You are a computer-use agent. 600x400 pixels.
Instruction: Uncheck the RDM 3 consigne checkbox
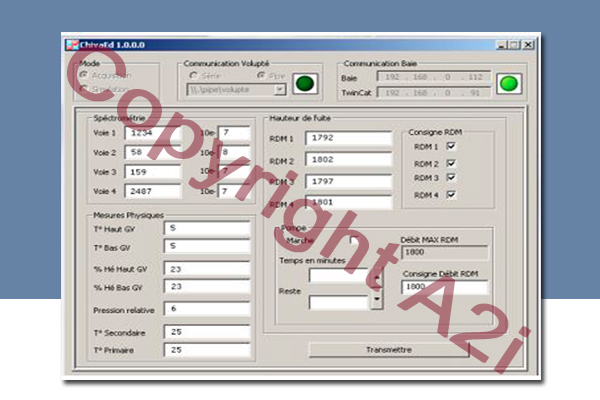click(451, 177)
